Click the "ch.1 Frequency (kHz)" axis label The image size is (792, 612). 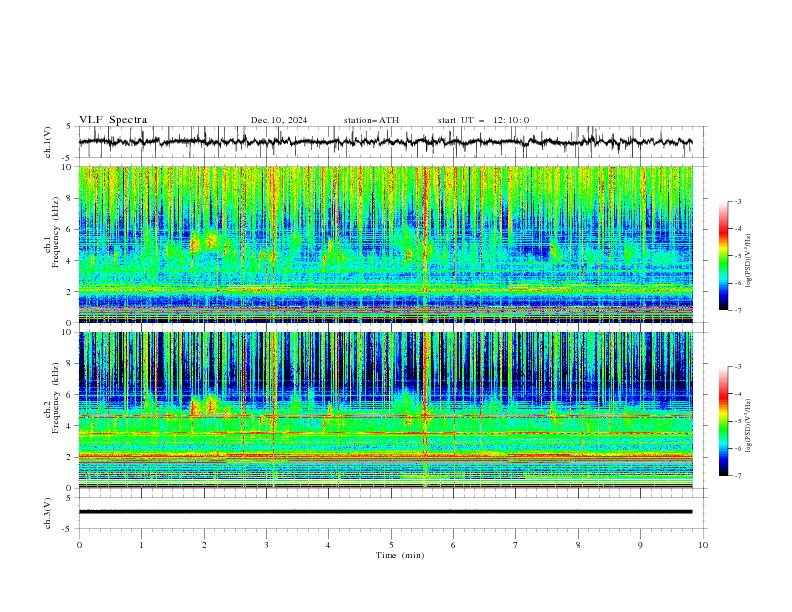52,244
